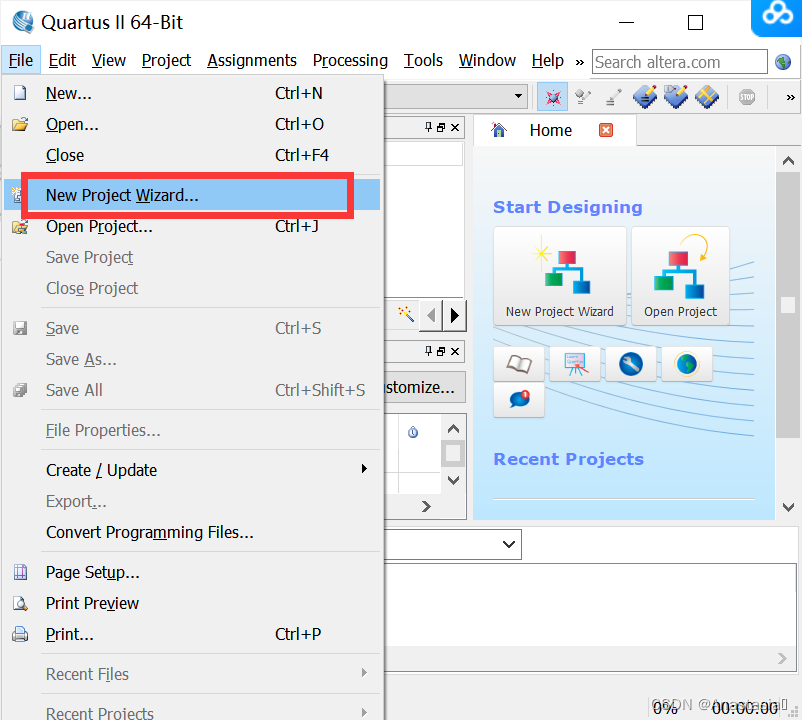
Task: Click the large New Project Wizard button on Home page
Action: [x=560, y=276]
